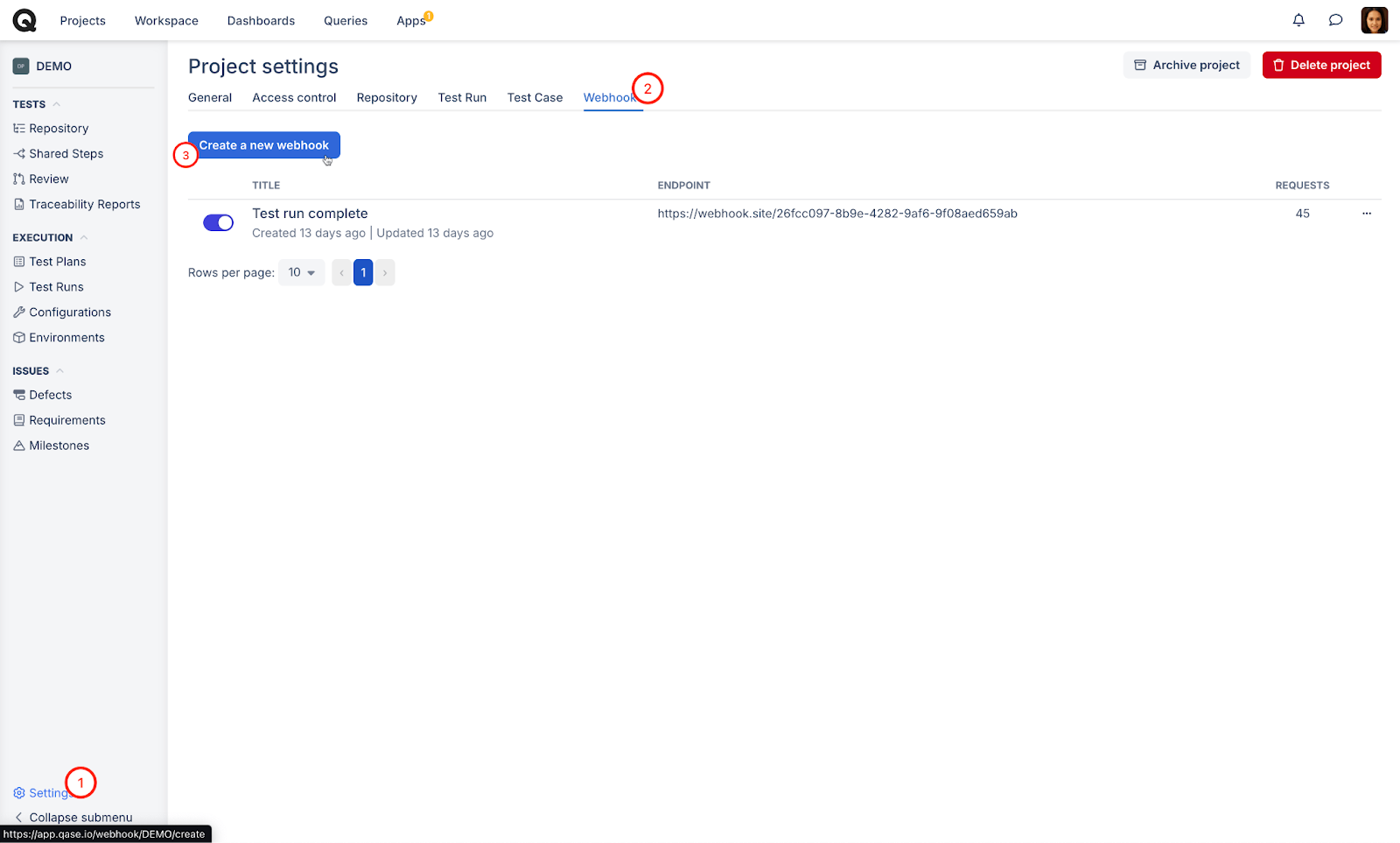This screenshot has height=843, width=1400.
Task: Open the three-dot menu for Test run complete
Action: click(x=1366, y=214)
